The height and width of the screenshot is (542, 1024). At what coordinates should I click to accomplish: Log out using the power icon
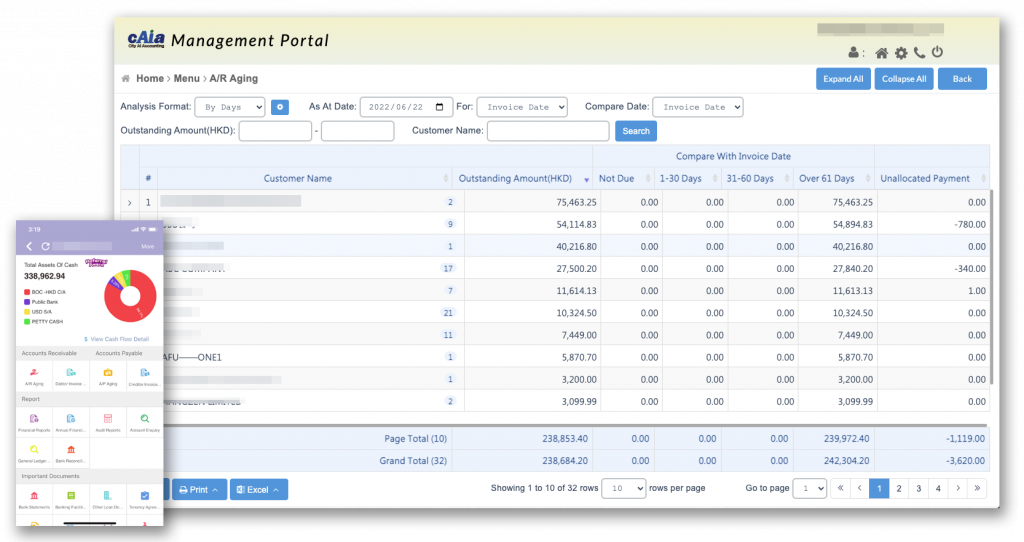tap(937, 53)
